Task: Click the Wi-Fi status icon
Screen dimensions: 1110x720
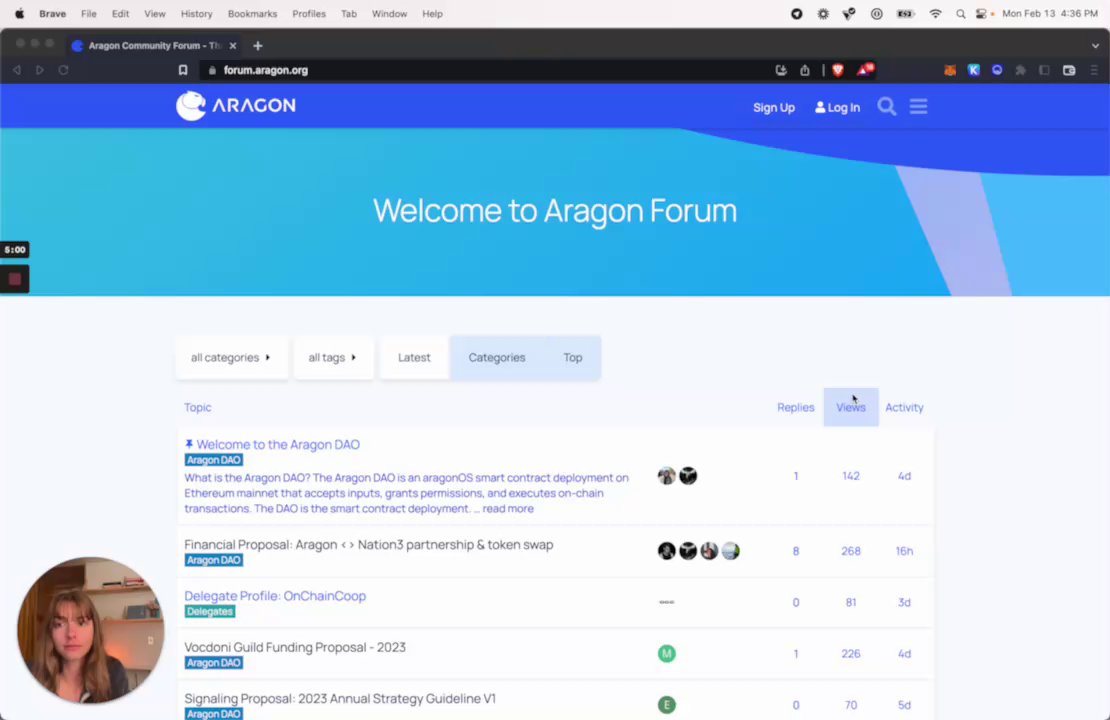Action: click(x=935, y=13)
